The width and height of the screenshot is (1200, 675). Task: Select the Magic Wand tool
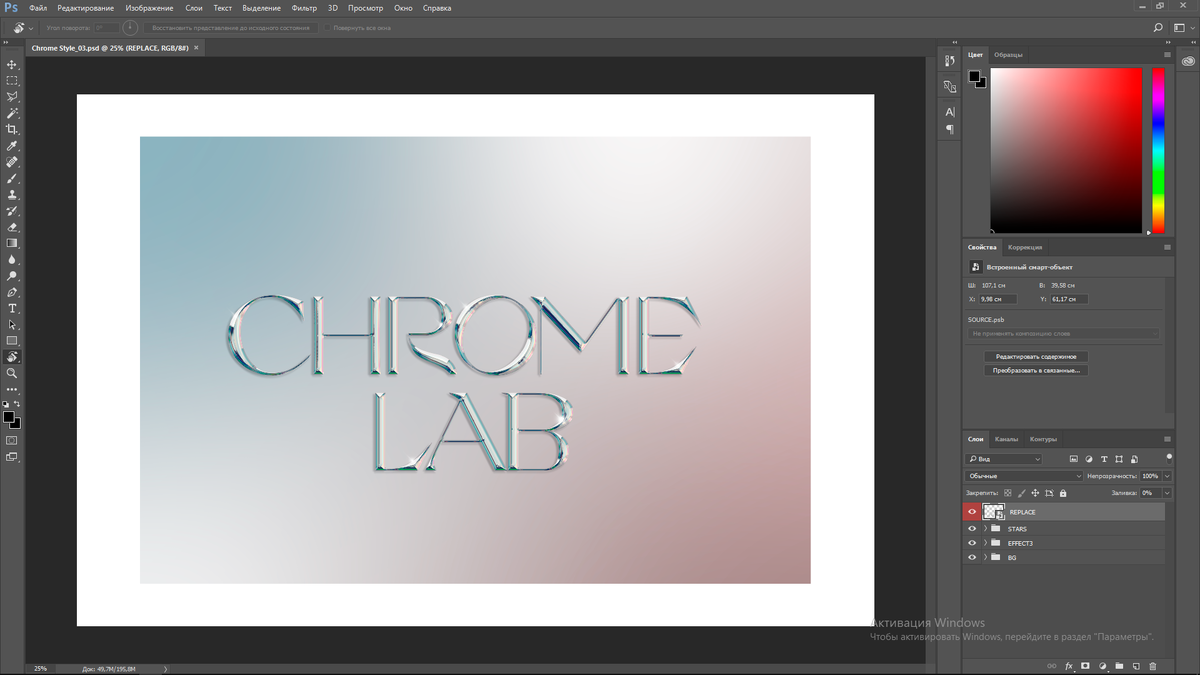point(12,113)
